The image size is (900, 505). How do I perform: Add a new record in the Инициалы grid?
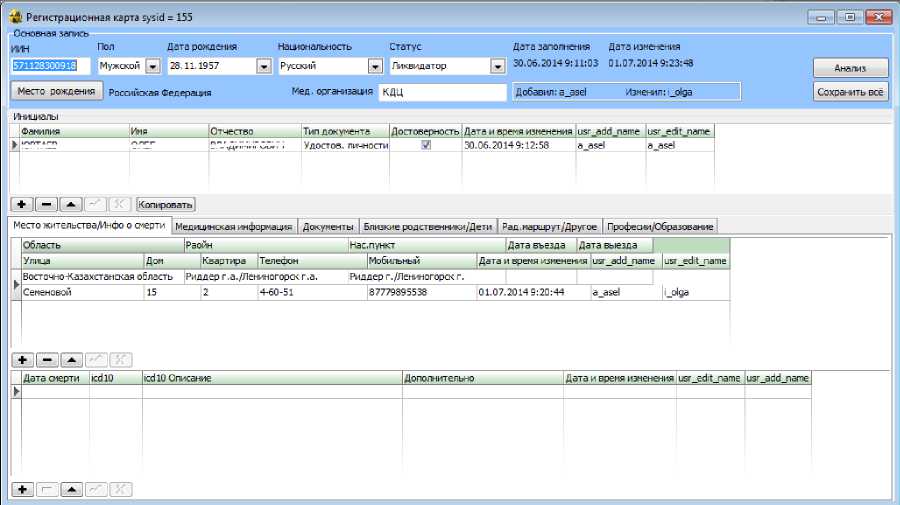(x=22, y=204)
